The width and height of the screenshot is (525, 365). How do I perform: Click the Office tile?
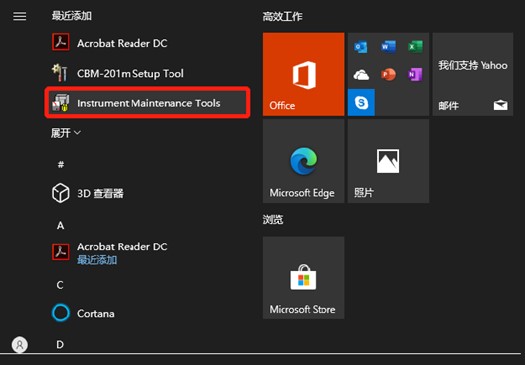click(303, 74)
